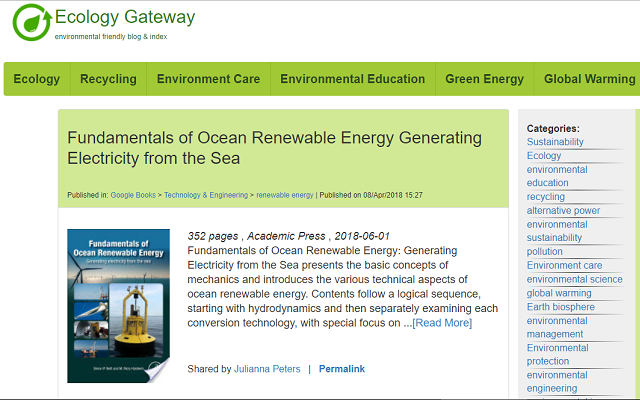The image size is (640, 400).
Task: Choose the environmental science category
Action: [575, 279]
